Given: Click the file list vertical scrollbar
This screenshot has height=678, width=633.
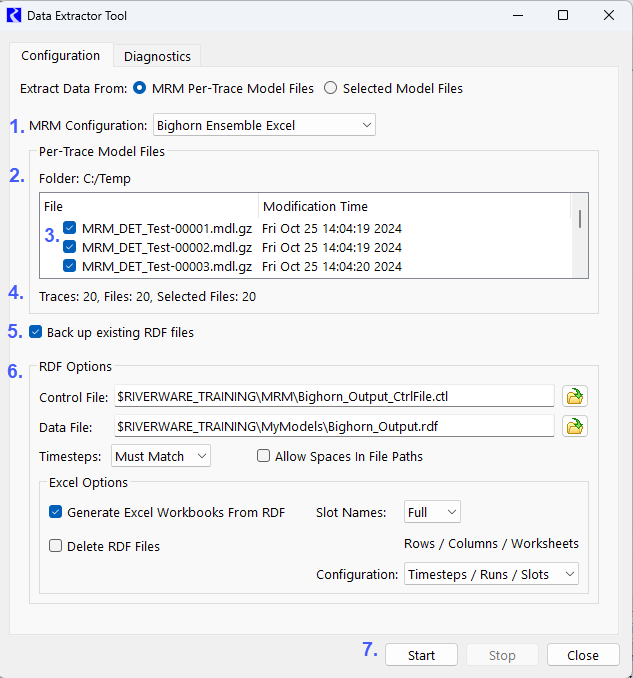Looking at the screenshot, I should 580,220.
